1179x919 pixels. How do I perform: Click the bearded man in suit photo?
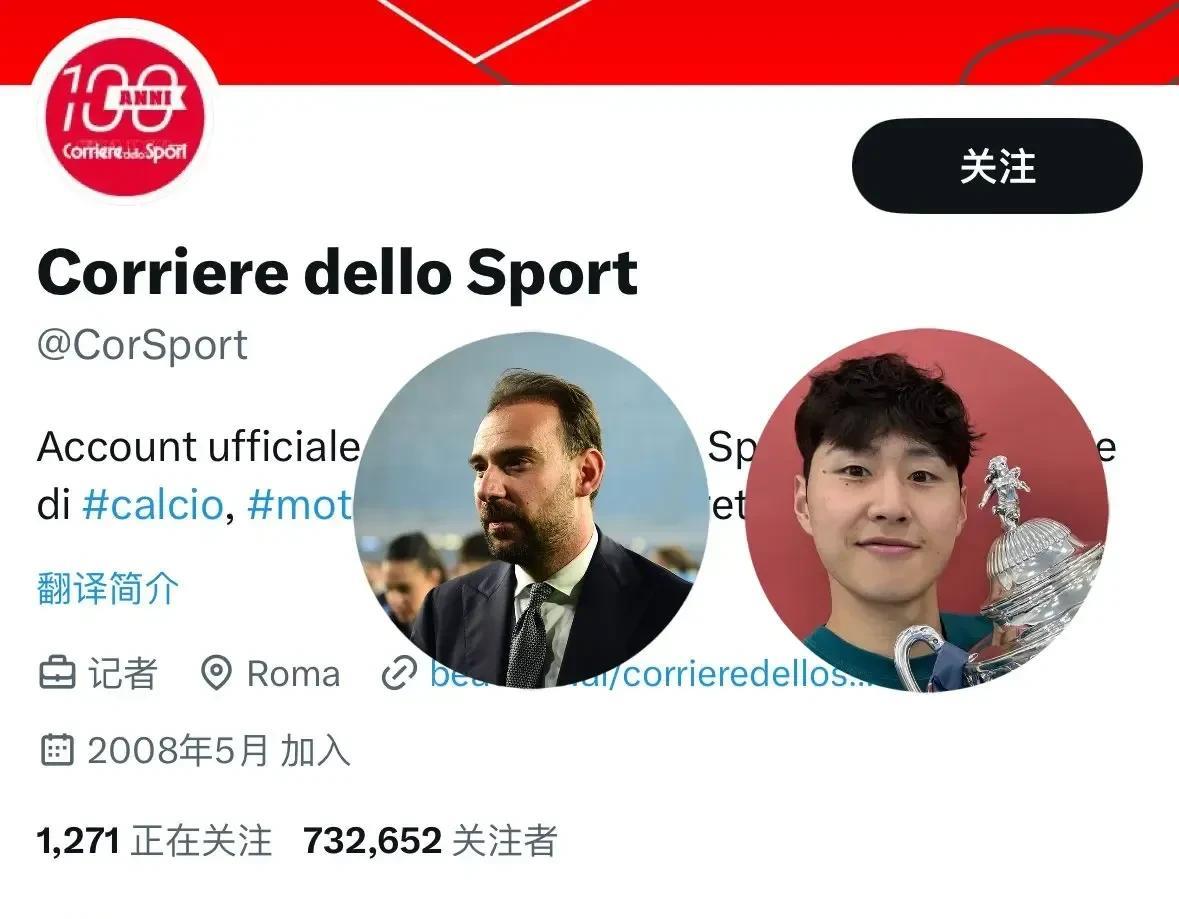531,510
